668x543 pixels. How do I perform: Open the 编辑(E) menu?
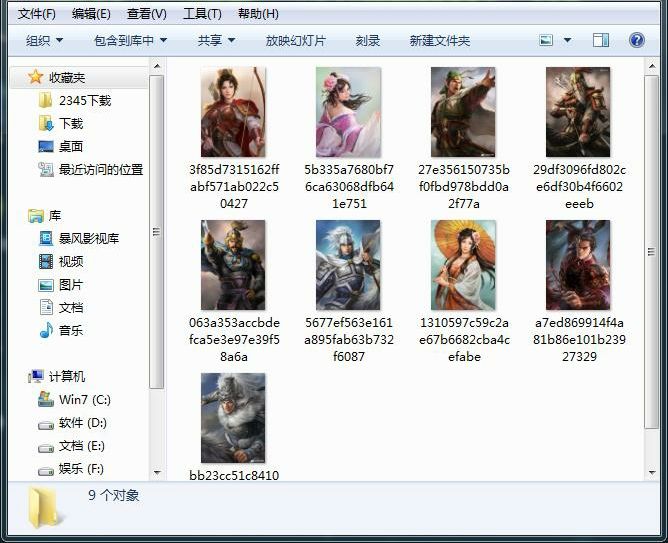click(x=91, y=14)
